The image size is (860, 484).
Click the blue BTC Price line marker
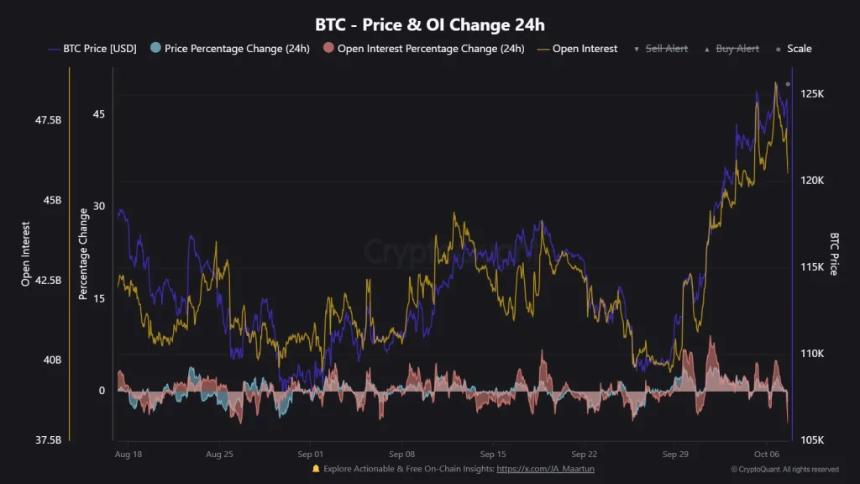[51, 48]
